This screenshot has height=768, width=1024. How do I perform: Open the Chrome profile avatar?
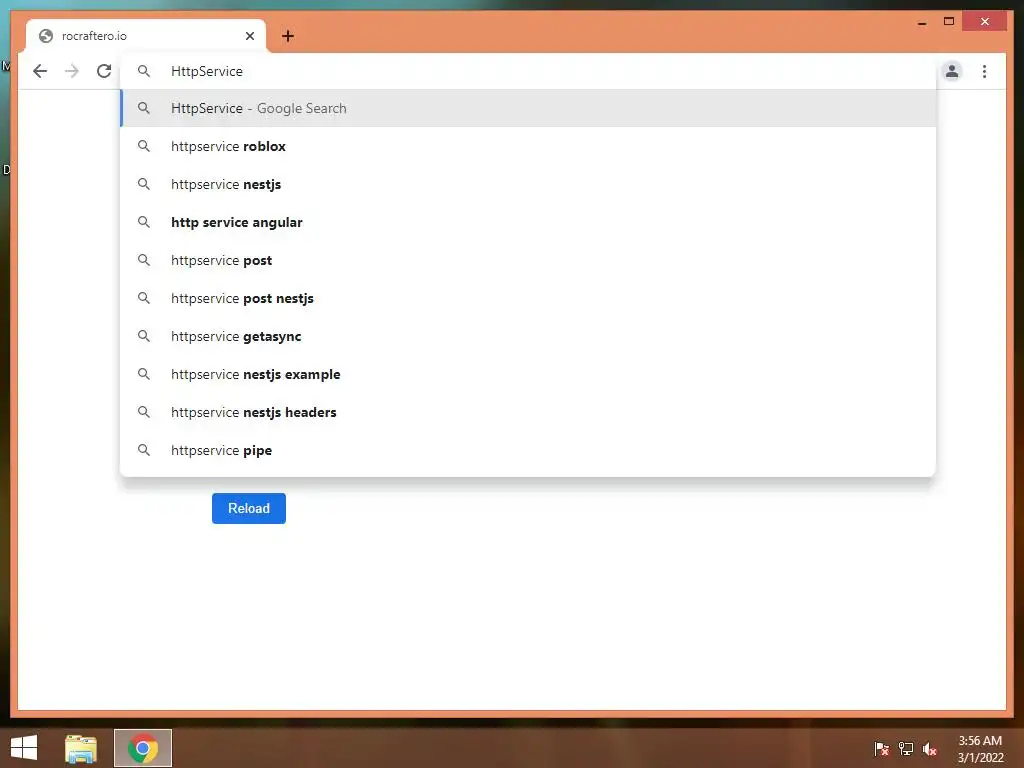pyautogui.click(x=952, y=71)
